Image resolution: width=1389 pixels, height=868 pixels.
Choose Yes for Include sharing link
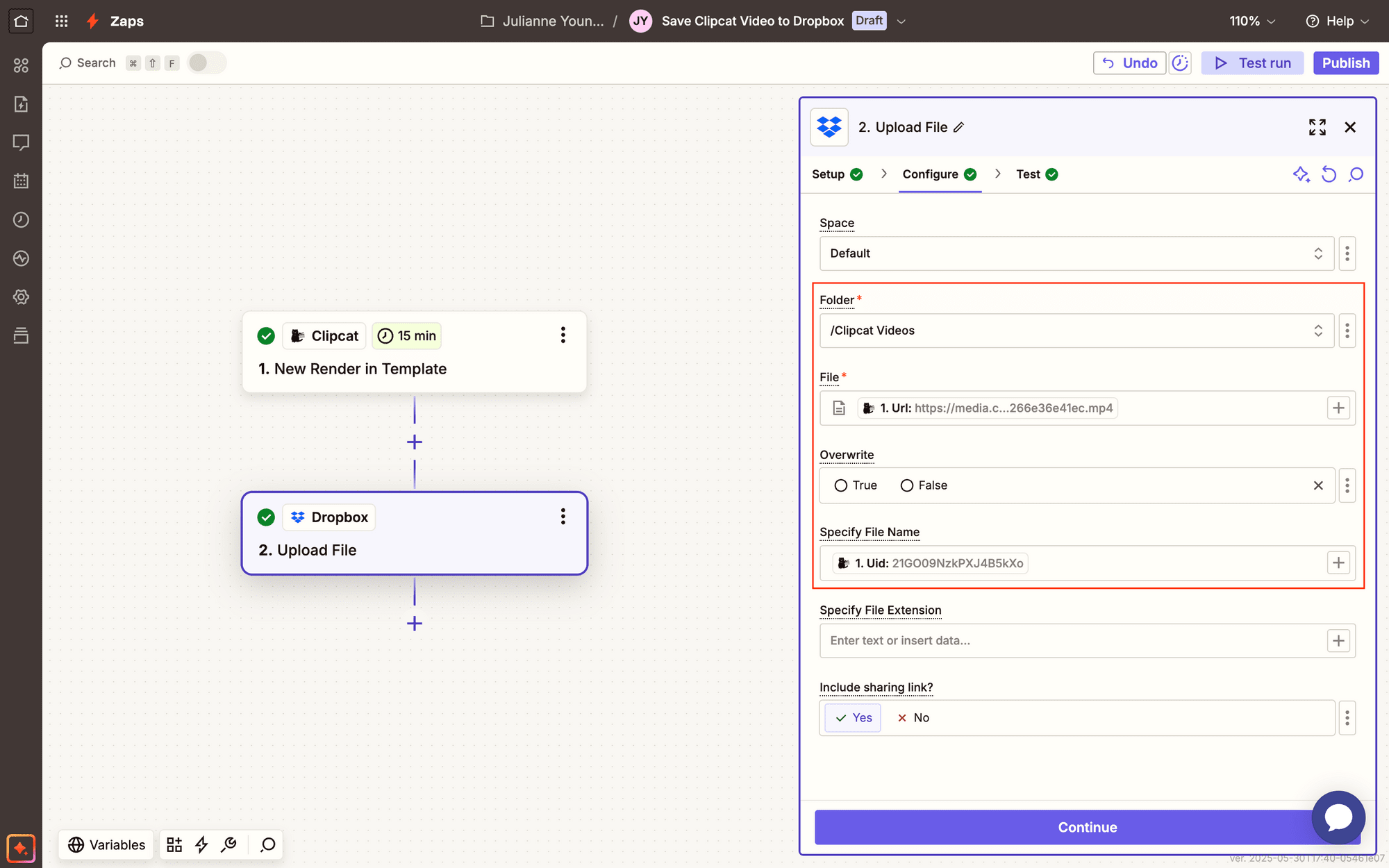(854, 718)
